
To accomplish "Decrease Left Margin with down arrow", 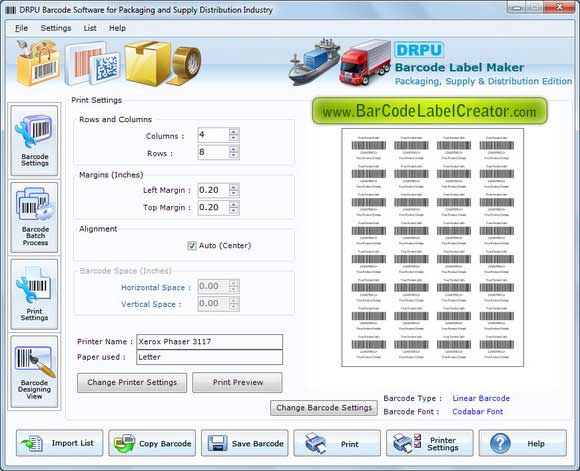I will [x=233, y=194].
